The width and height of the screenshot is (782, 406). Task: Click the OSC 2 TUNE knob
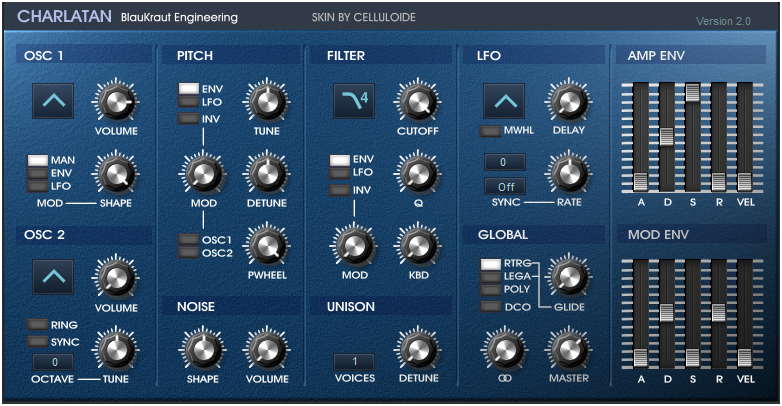[x=116, y=349]
